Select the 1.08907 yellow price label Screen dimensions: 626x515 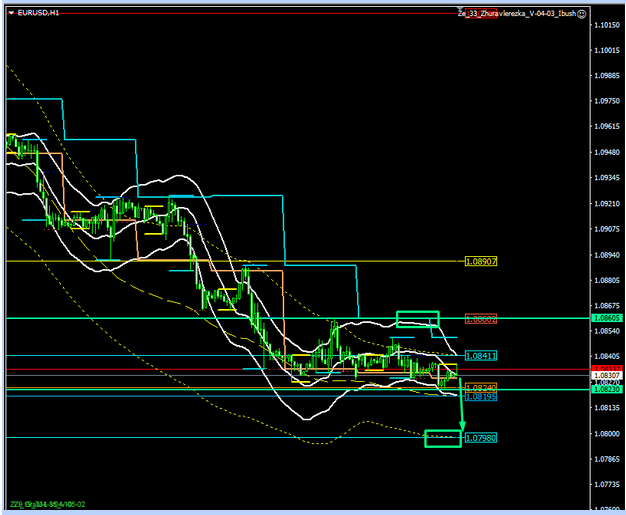click(481, 261)
